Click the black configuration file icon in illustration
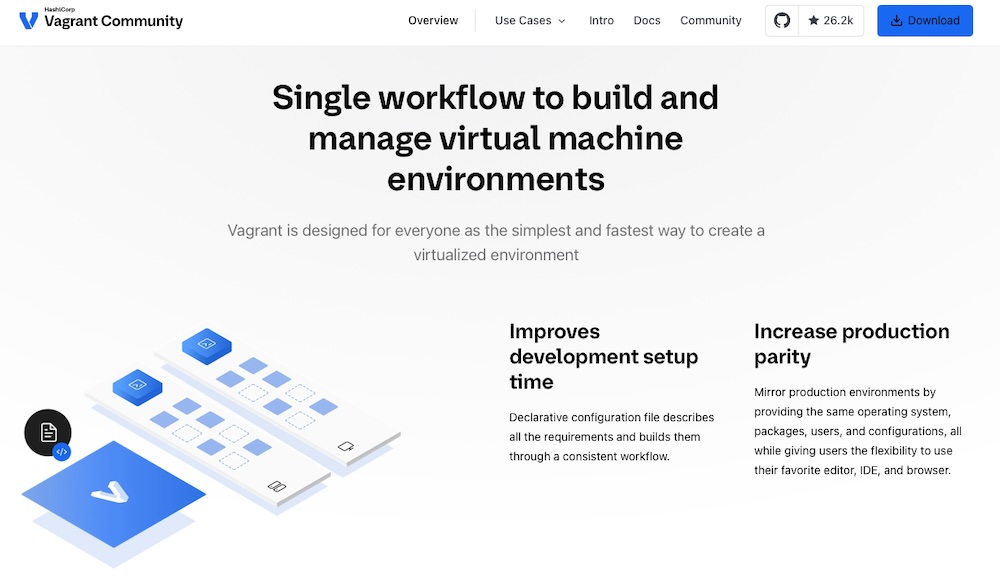1000x580 pixels. 47,431
